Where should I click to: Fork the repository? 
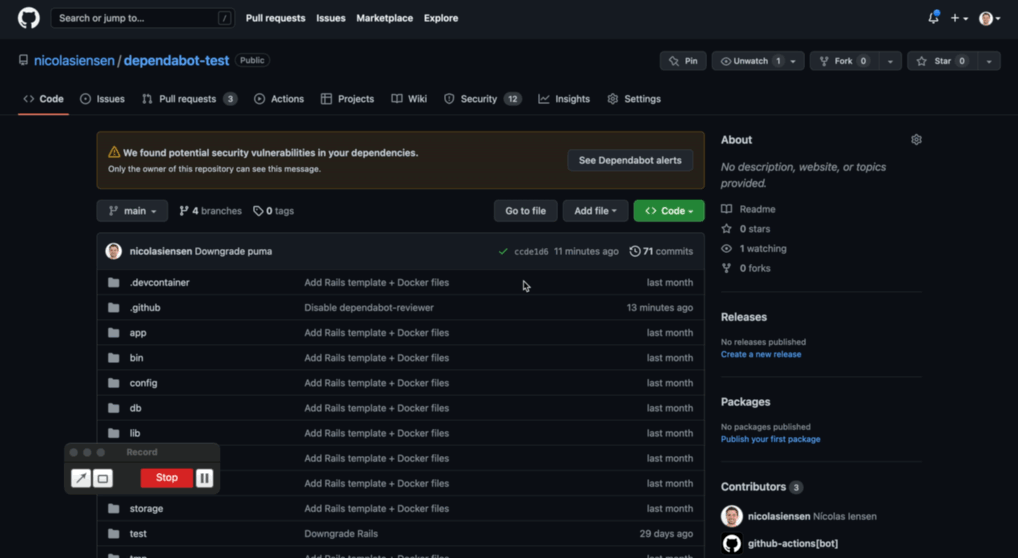pyautogui.click(x=845, y=61)
